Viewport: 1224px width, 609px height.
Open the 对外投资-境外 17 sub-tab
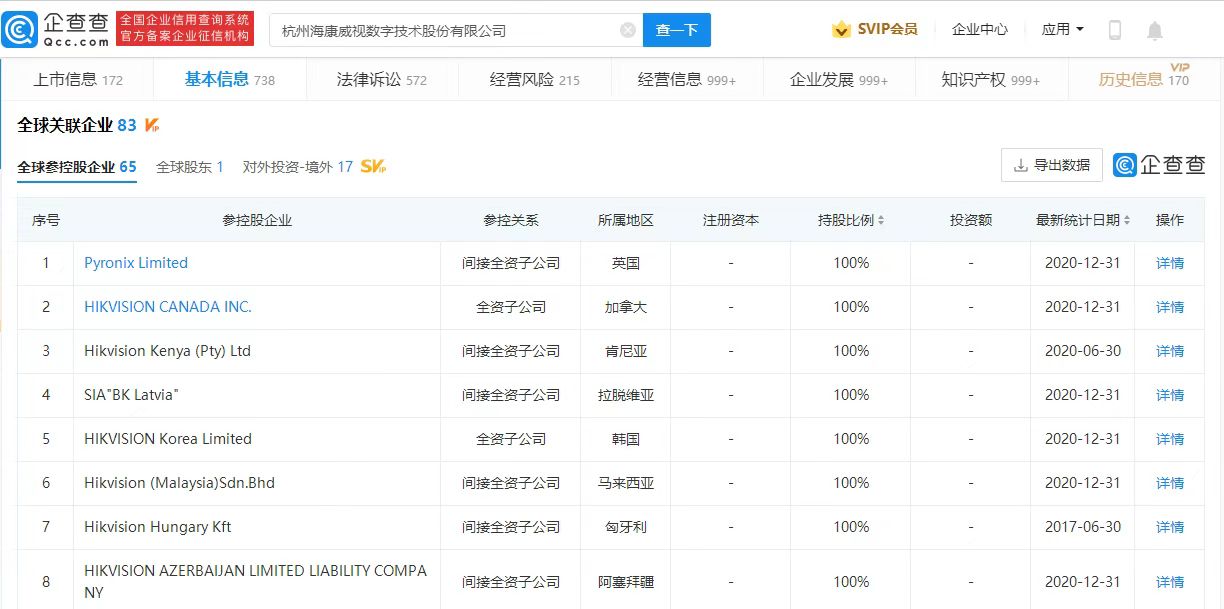coord(298,167)
